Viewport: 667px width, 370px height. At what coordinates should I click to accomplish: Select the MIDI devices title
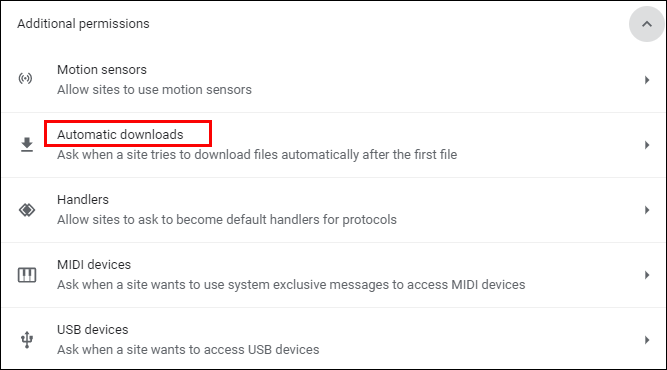coord(94,265)
